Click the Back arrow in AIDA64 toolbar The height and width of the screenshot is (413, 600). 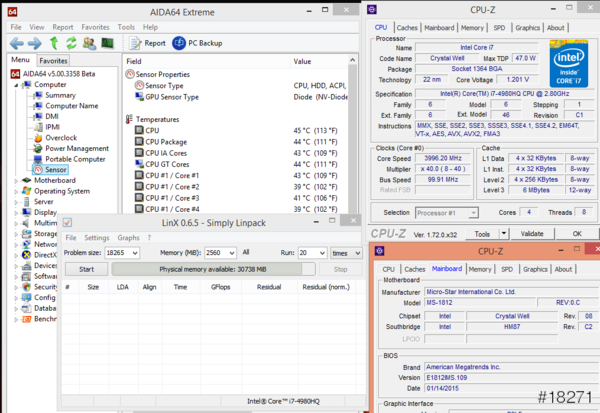17,44
